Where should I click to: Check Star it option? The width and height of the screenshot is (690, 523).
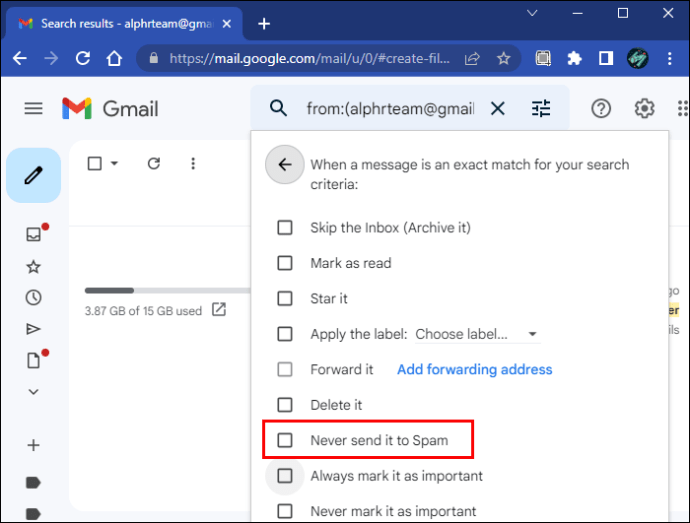285,298
